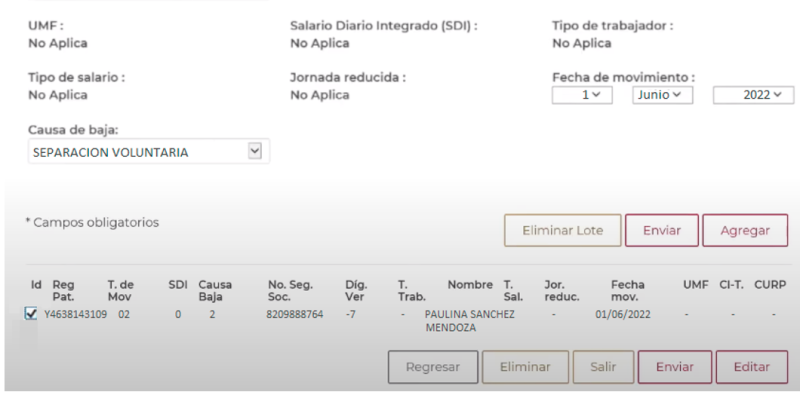Open the month dropdown showing Junio

click(x=662, y=95)
